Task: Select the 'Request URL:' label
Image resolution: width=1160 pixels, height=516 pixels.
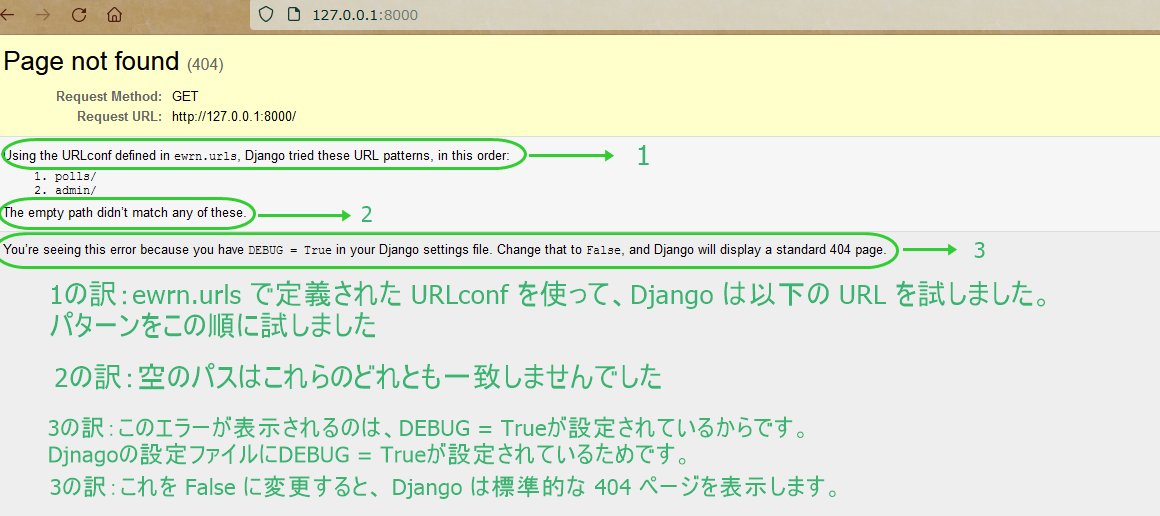Action: coord(119,116)
